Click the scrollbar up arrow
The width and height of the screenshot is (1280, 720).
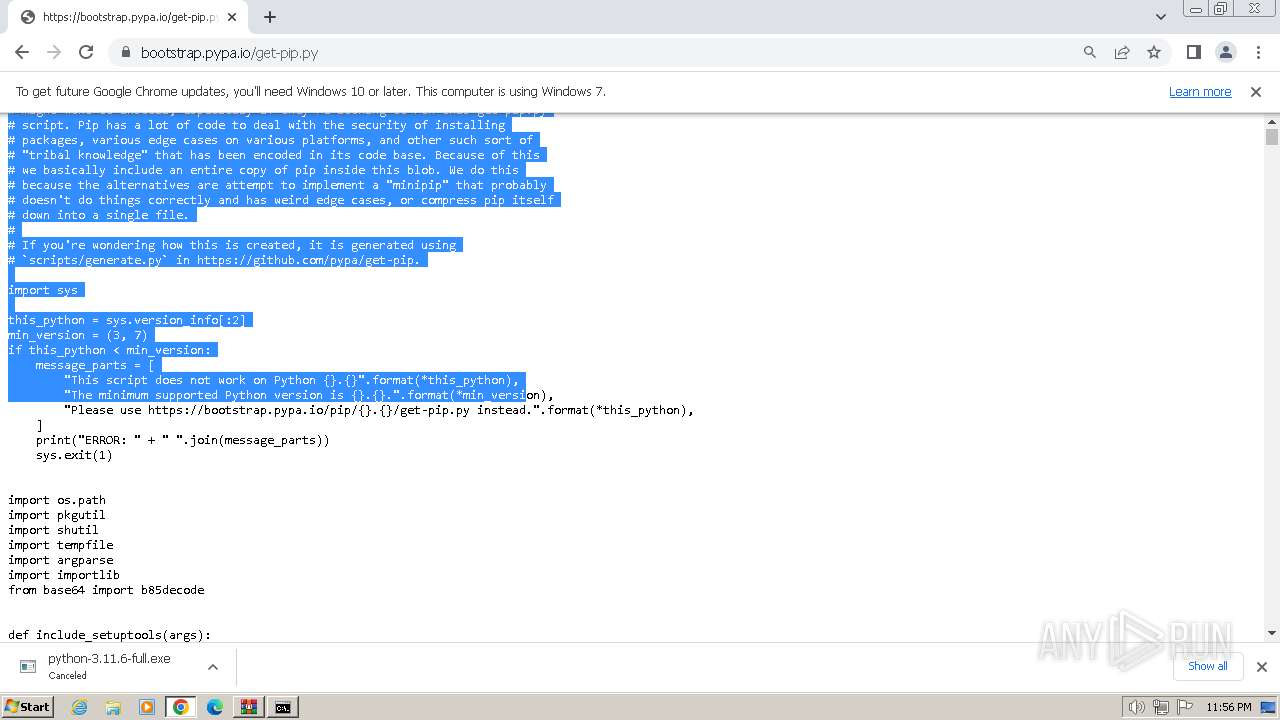click(x=1272, y=121)
